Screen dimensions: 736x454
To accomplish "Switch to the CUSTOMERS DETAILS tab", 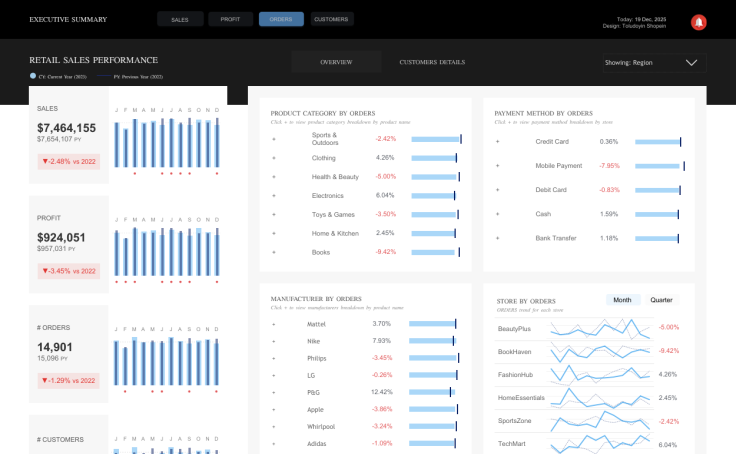I will (x=432, y=62).
